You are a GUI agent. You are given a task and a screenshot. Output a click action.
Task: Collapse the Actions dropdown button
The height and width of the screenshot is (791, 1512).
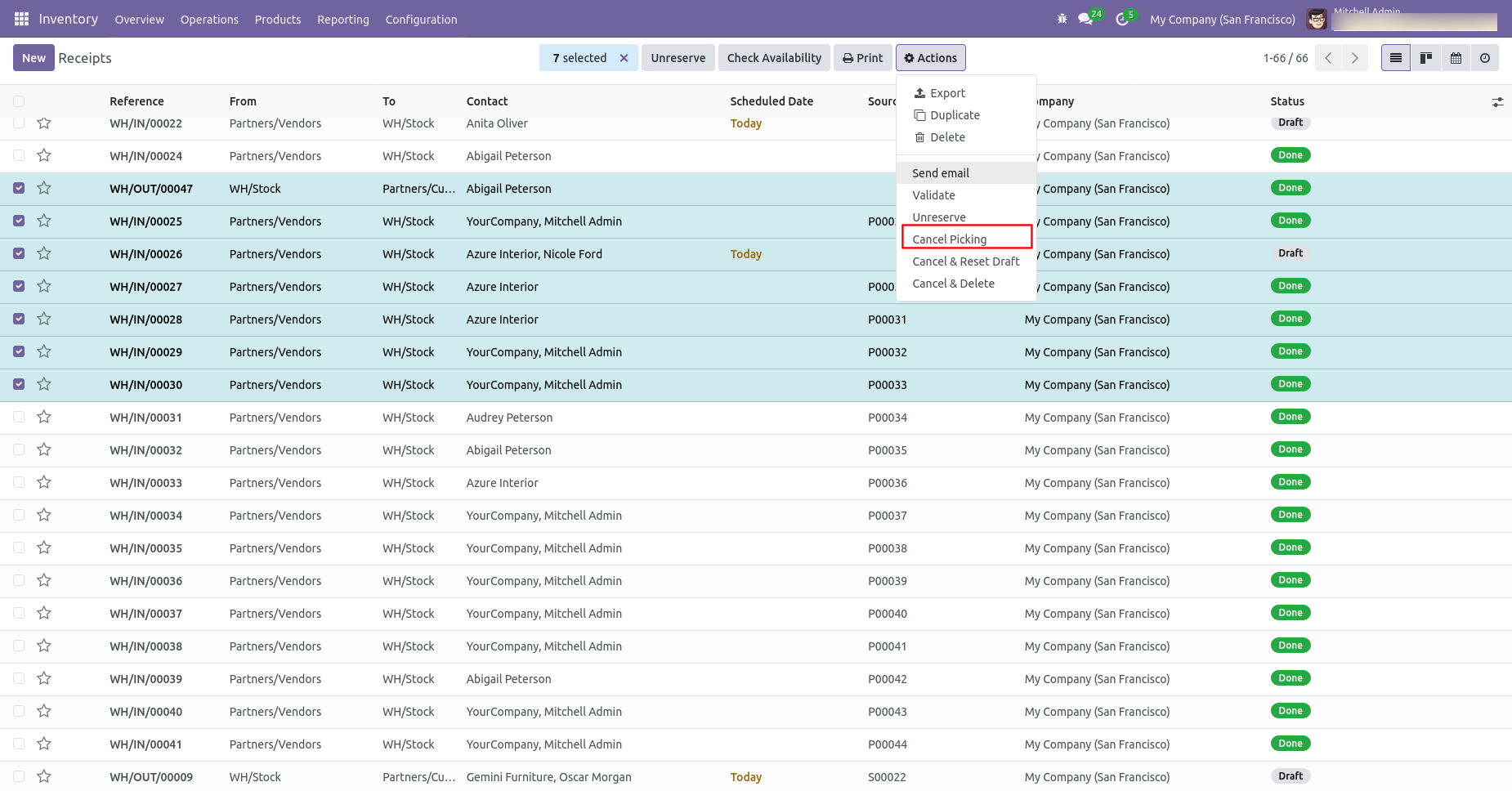pos(930,58)
